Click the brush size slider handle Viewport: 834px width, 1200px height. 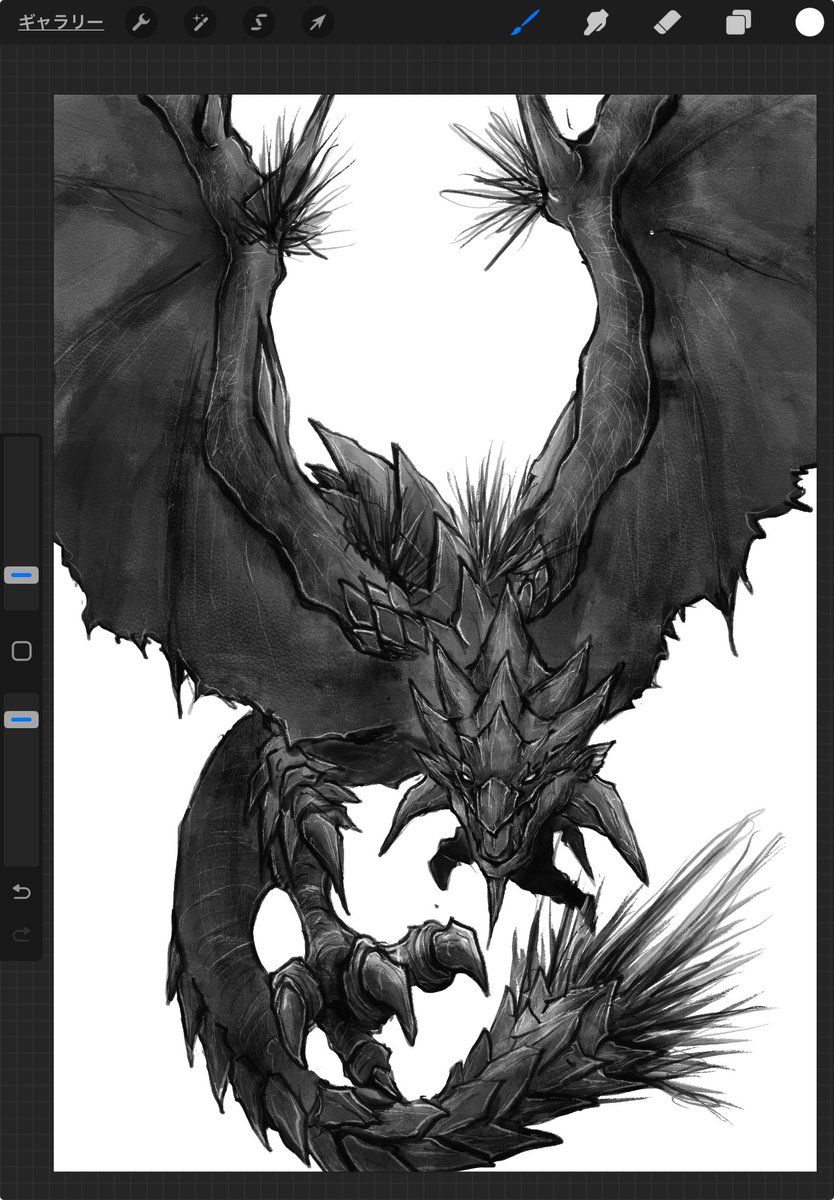click(21, 575)
